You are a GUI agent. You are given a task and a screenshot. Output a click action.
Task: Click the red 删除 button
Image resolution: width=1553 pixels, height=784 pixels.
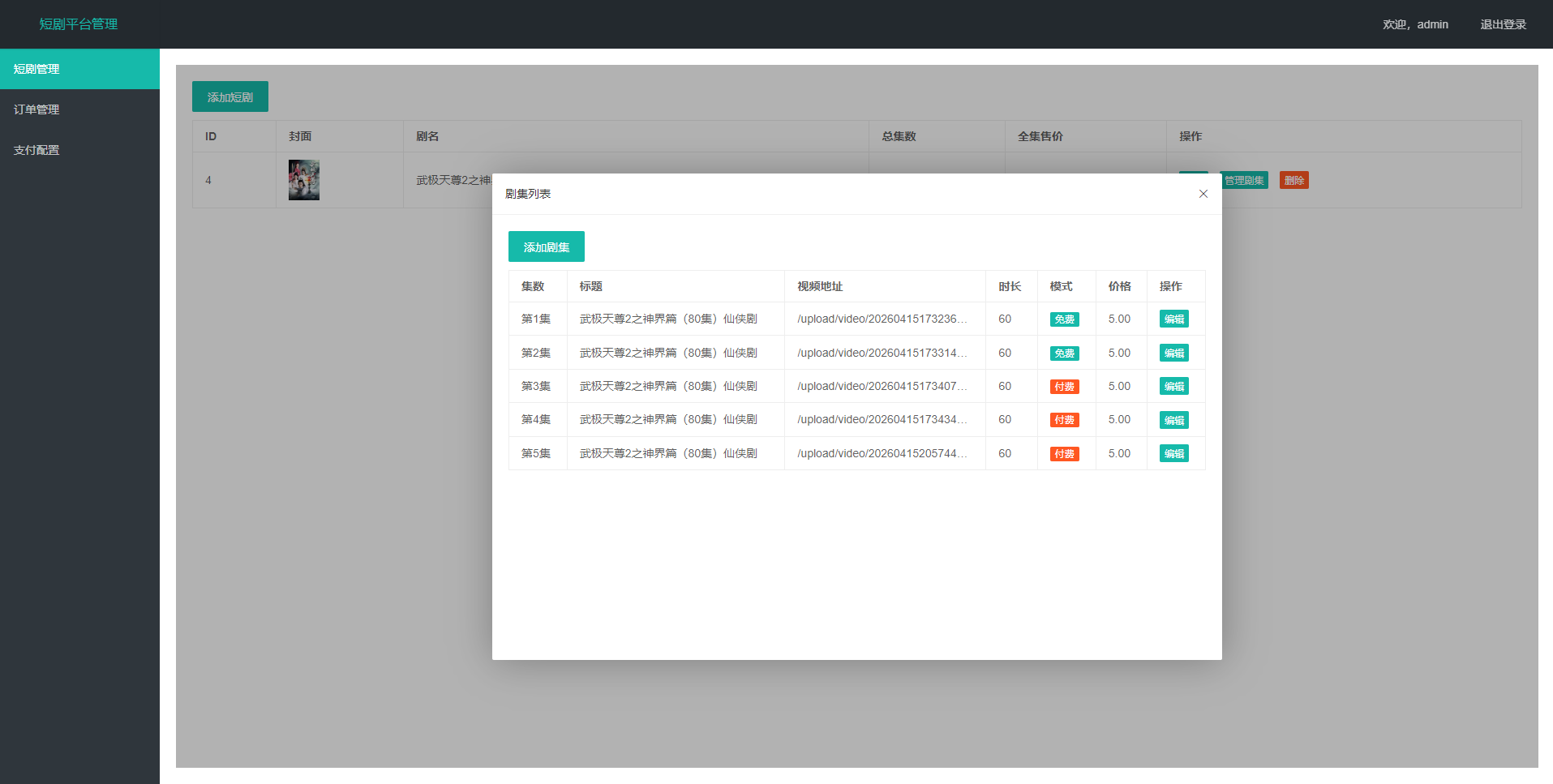click(x=1293, y=180)
